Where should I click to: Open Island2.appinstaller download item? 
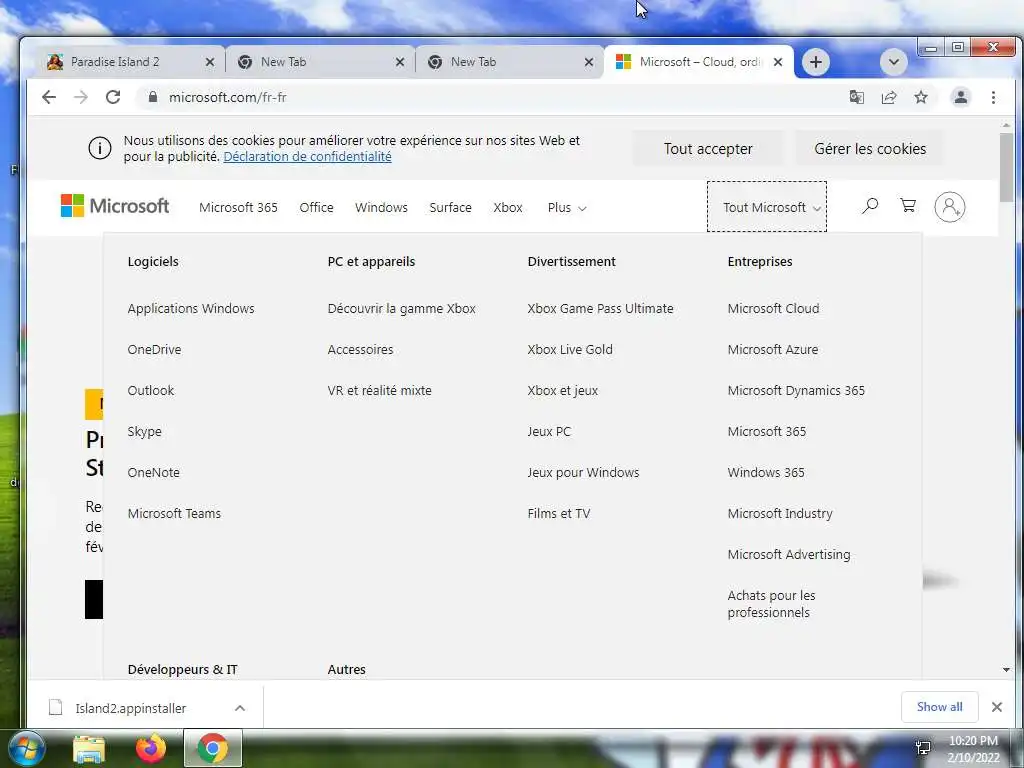coord(131,708)
